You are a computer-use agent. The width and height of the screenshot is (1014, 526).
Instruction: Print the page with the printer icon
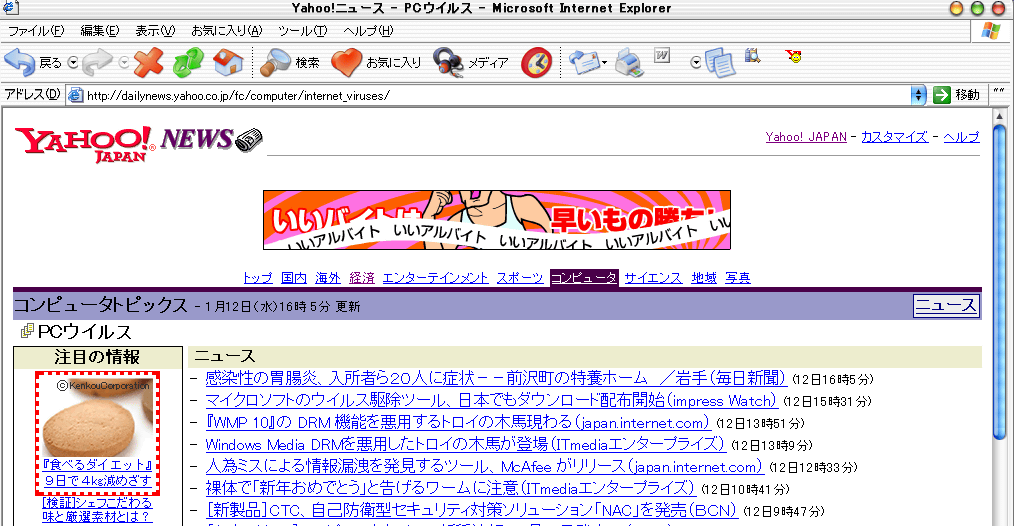coord(629,63)
